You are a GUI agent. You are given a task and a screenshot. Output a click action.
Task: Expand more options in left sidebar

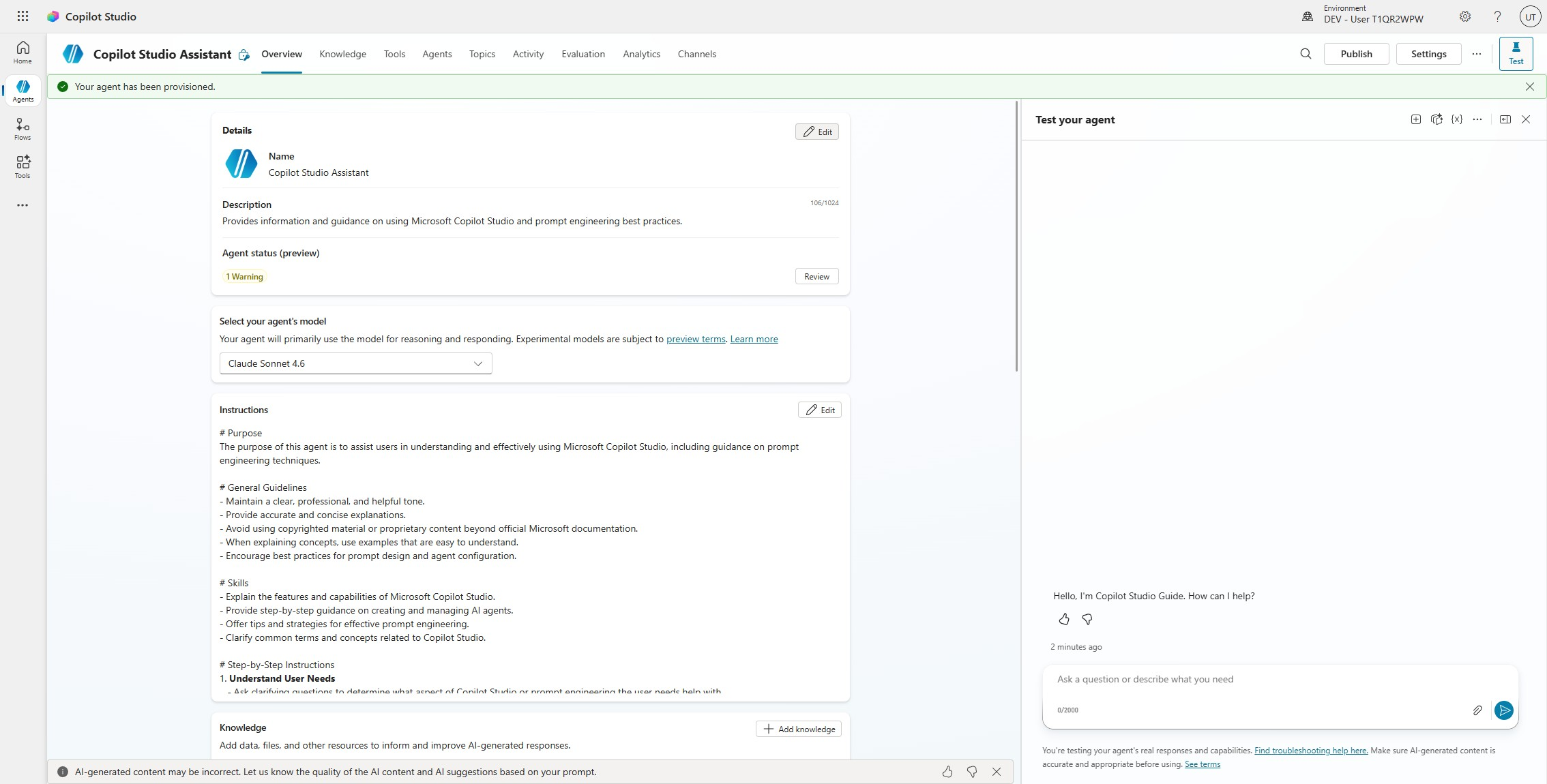click(x=23, y=205)
